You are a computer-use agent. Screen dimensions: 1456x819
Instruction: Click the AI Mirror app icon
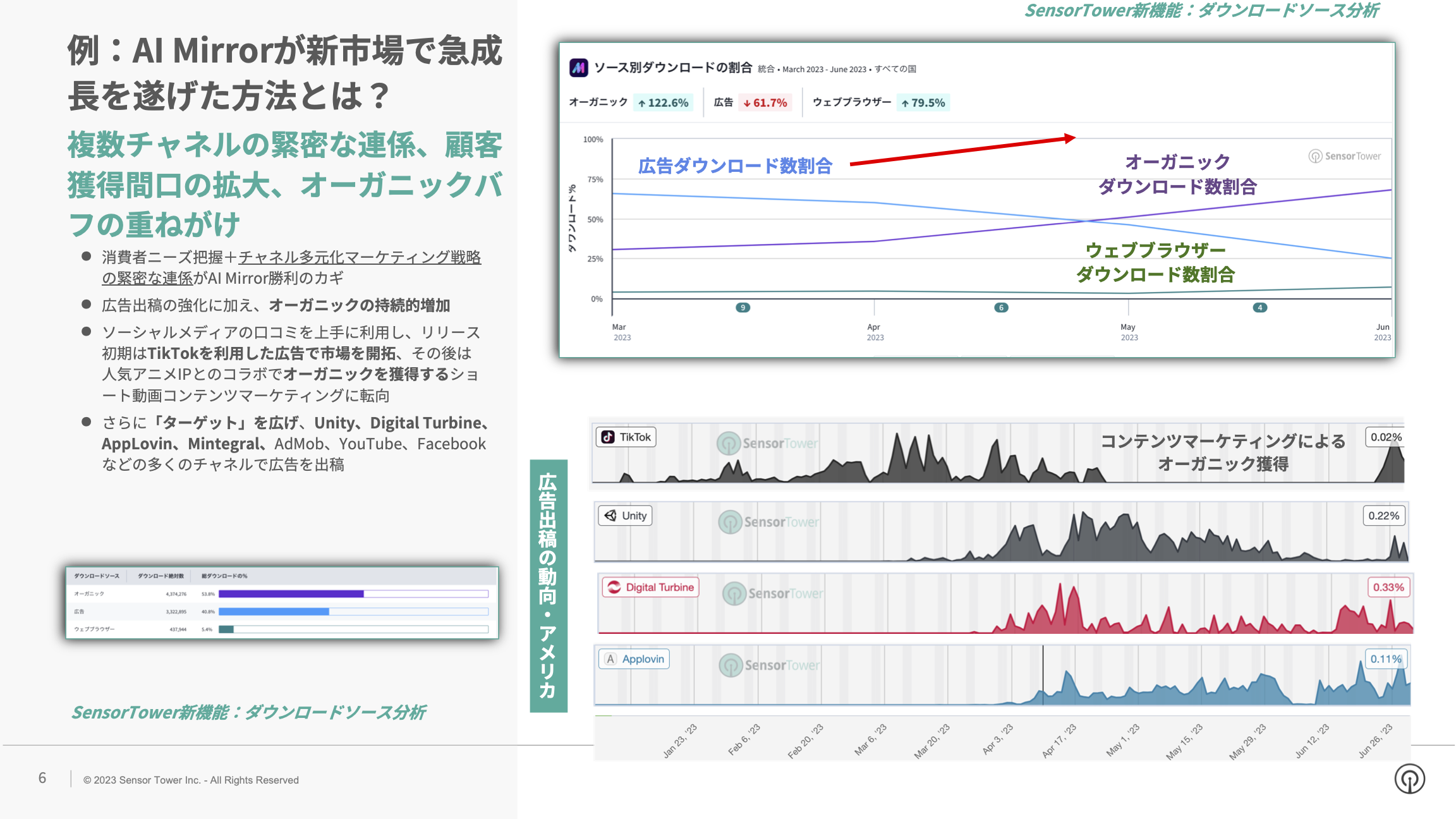[x=578, y=68]
